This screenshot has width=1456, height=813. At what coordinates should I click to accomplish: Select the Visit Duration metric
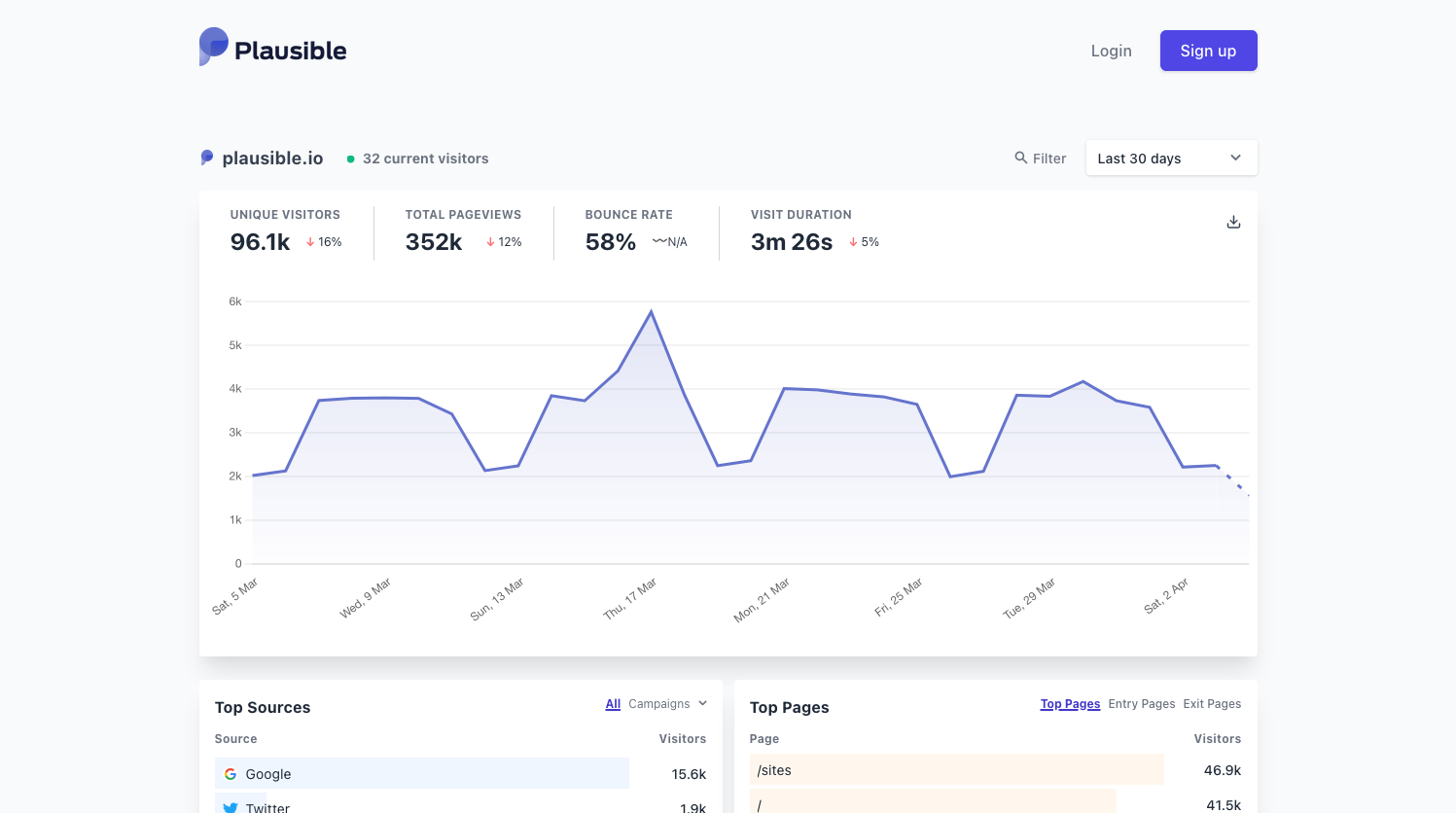(x=815, y=232)
